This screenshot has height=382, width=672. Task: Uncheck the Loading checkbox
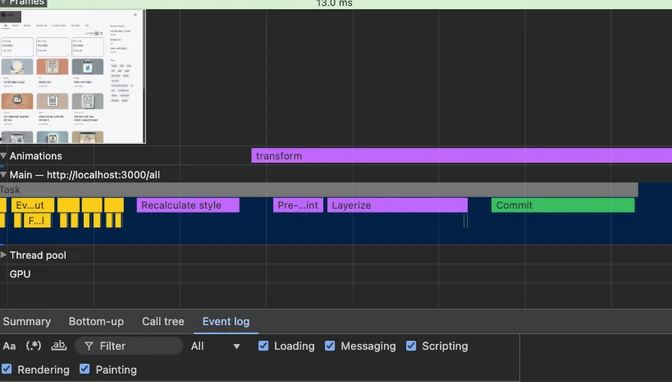[263, 346]
